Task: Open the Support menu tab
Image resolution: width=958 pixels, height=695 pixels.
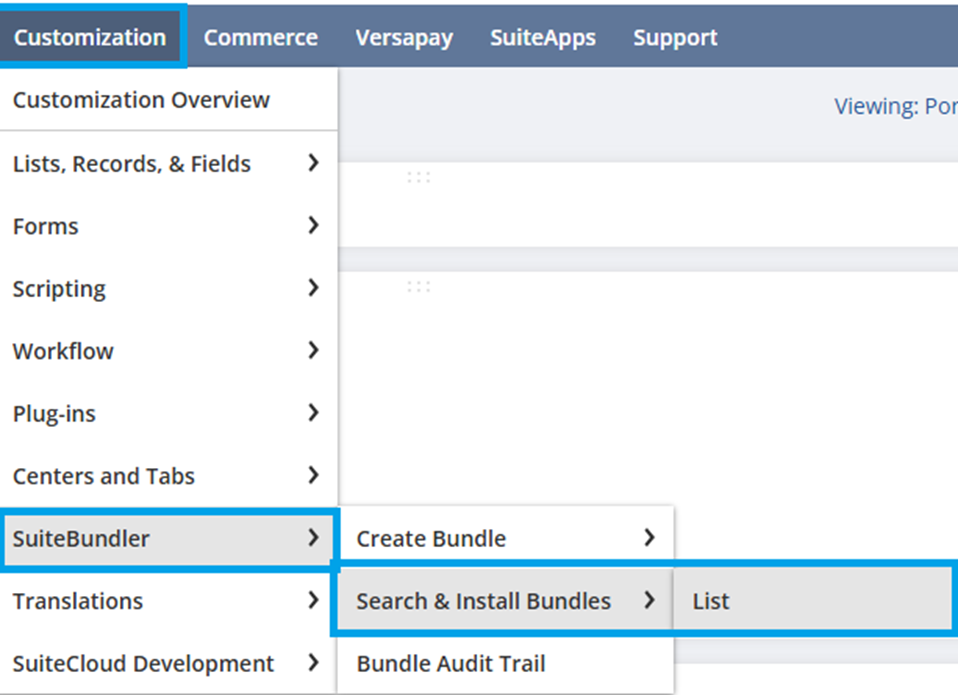Action: (x=675, y=38)
